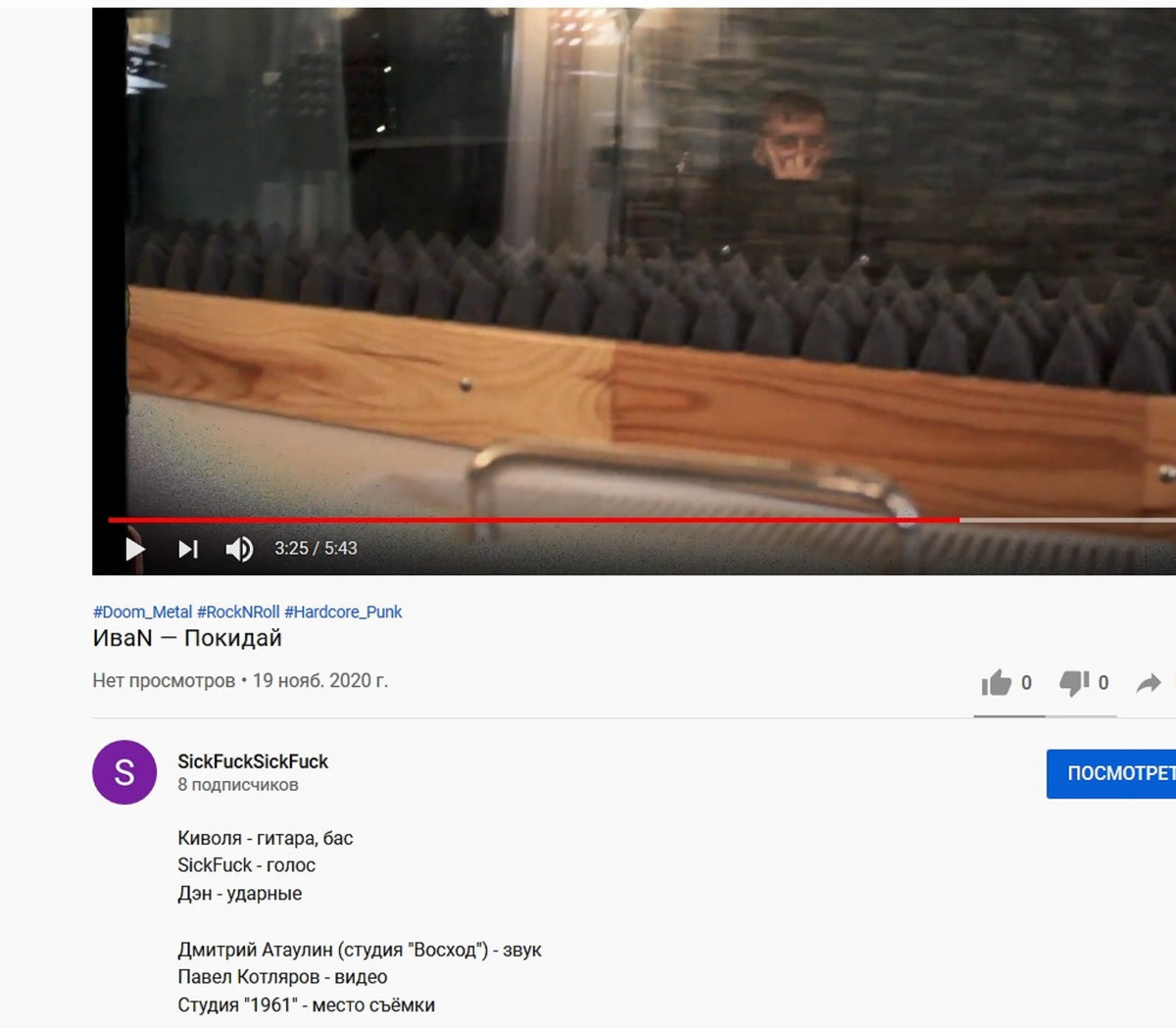Viewport: 1176px width, 1028px height.
Task: Mute the video volume
Action: tap(239, 549)
